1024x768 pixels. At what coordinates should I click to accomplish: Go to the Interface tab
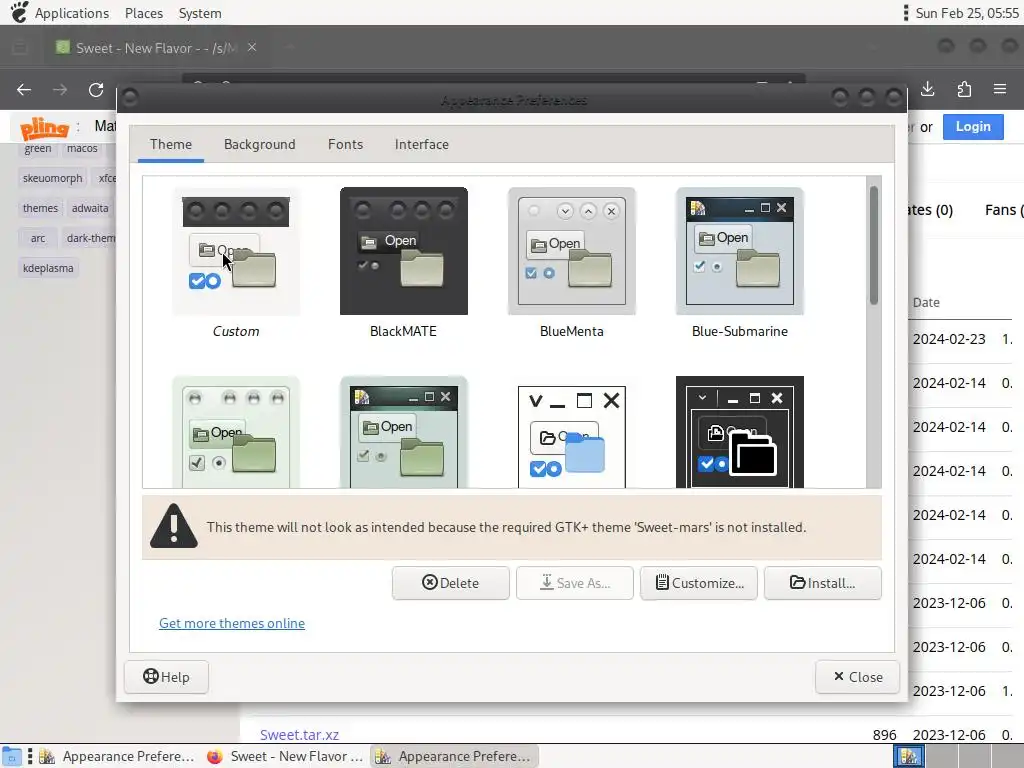click(421, 144)
